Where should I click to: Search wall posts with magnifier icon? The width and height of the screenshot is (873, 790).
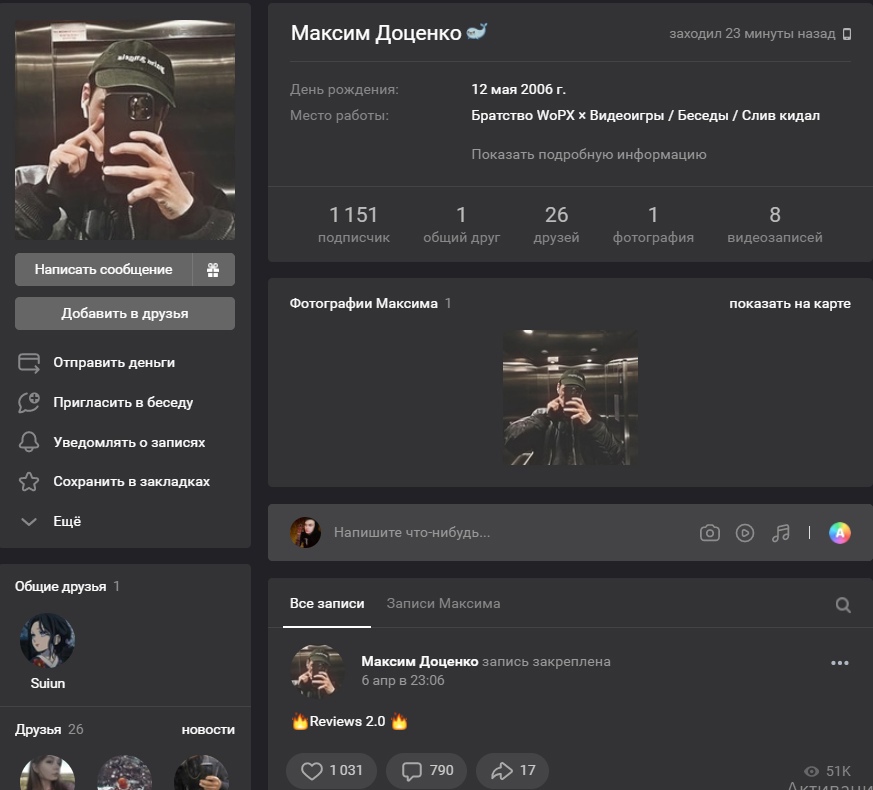[x=843, y=605]
